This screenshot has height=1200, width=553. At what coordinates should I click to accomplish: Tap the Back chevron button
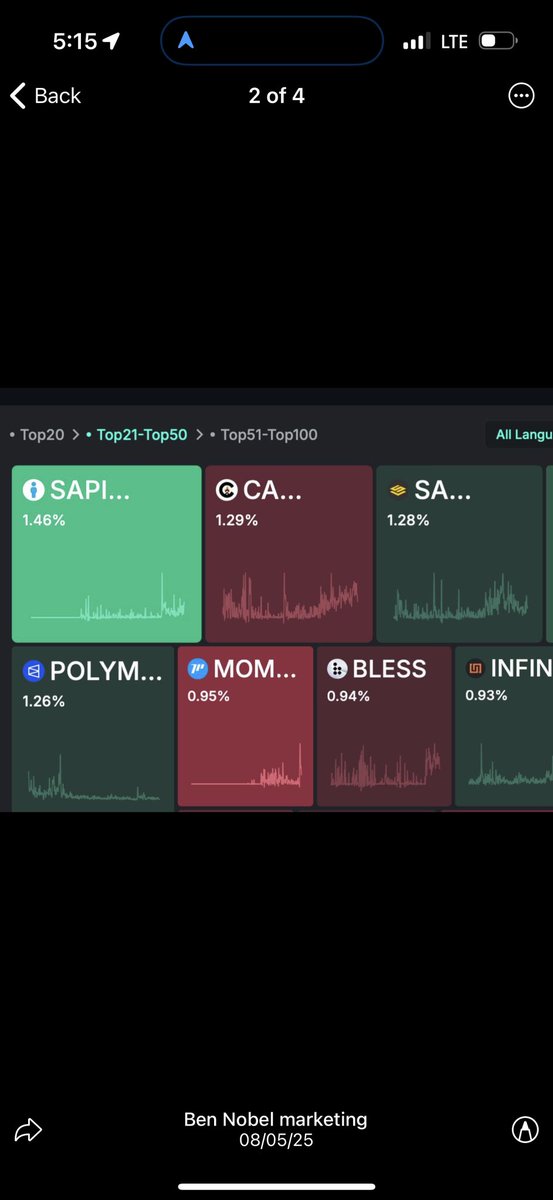tap(45, 96)
